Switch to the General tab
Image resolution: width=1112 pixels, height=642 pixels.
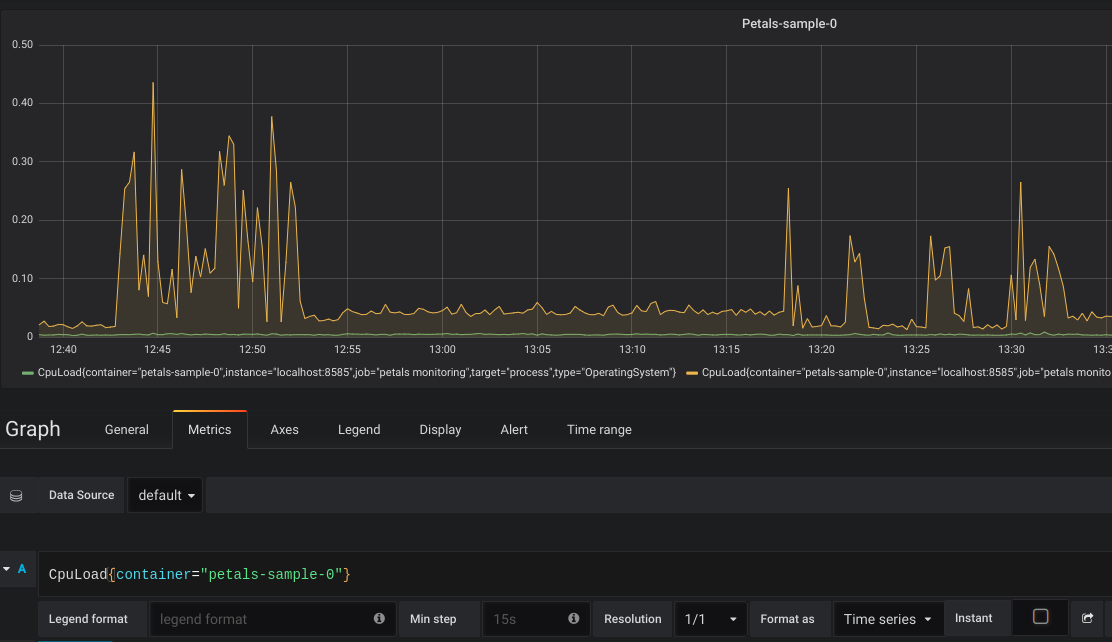point(127,430)
